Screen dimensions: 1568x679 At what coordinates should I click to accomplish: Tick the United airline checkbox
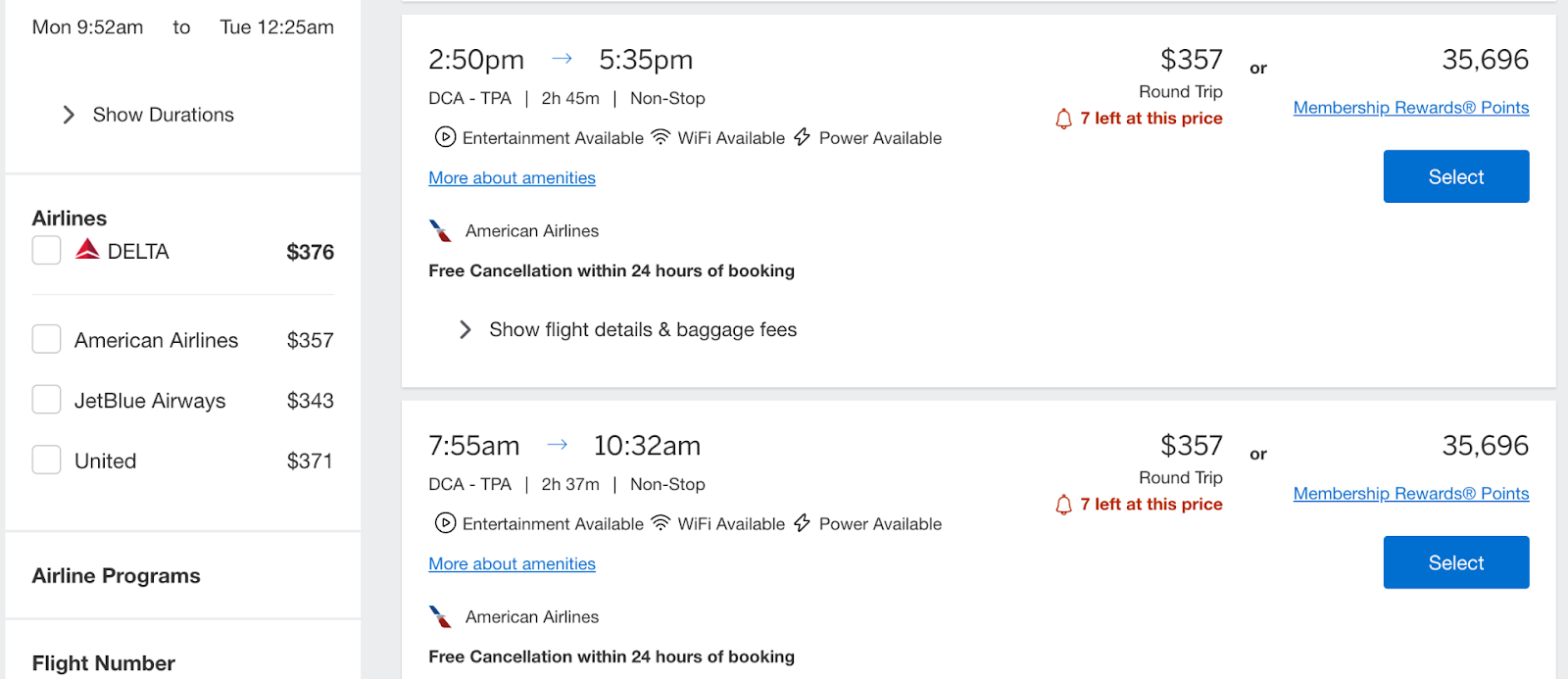point(46,461)
